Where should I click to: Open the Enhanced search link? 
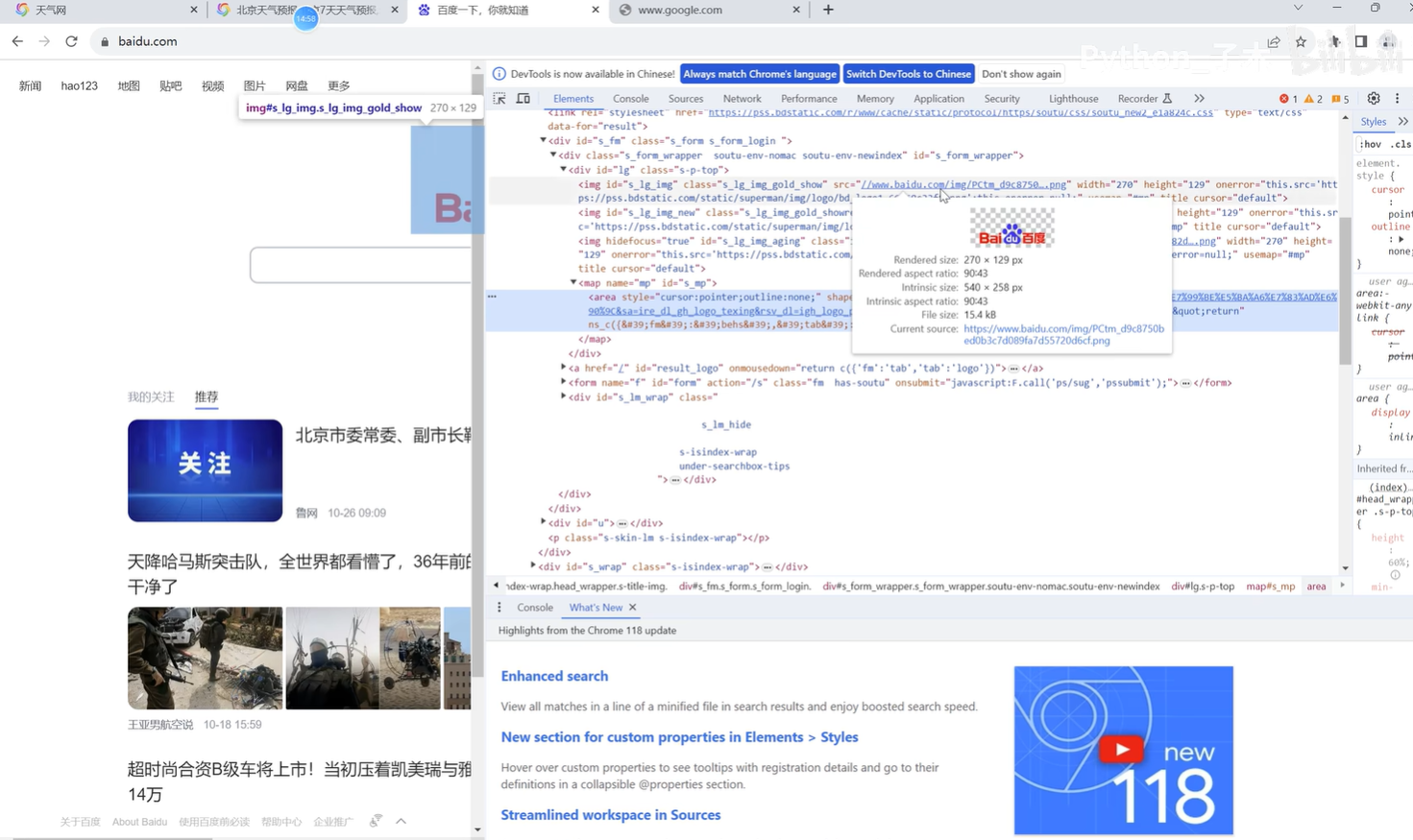click(554, 676)
